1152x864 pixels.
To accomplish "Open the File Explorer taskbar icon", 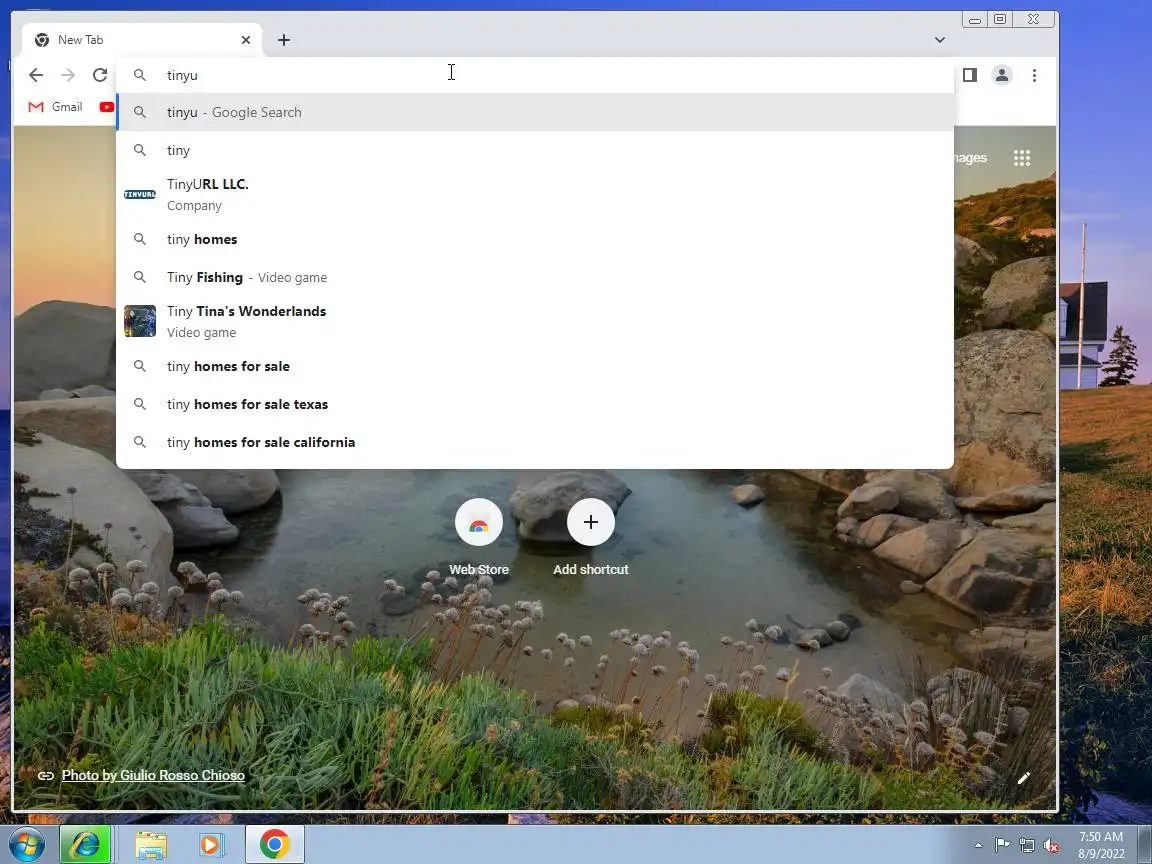I will point(151,845).
